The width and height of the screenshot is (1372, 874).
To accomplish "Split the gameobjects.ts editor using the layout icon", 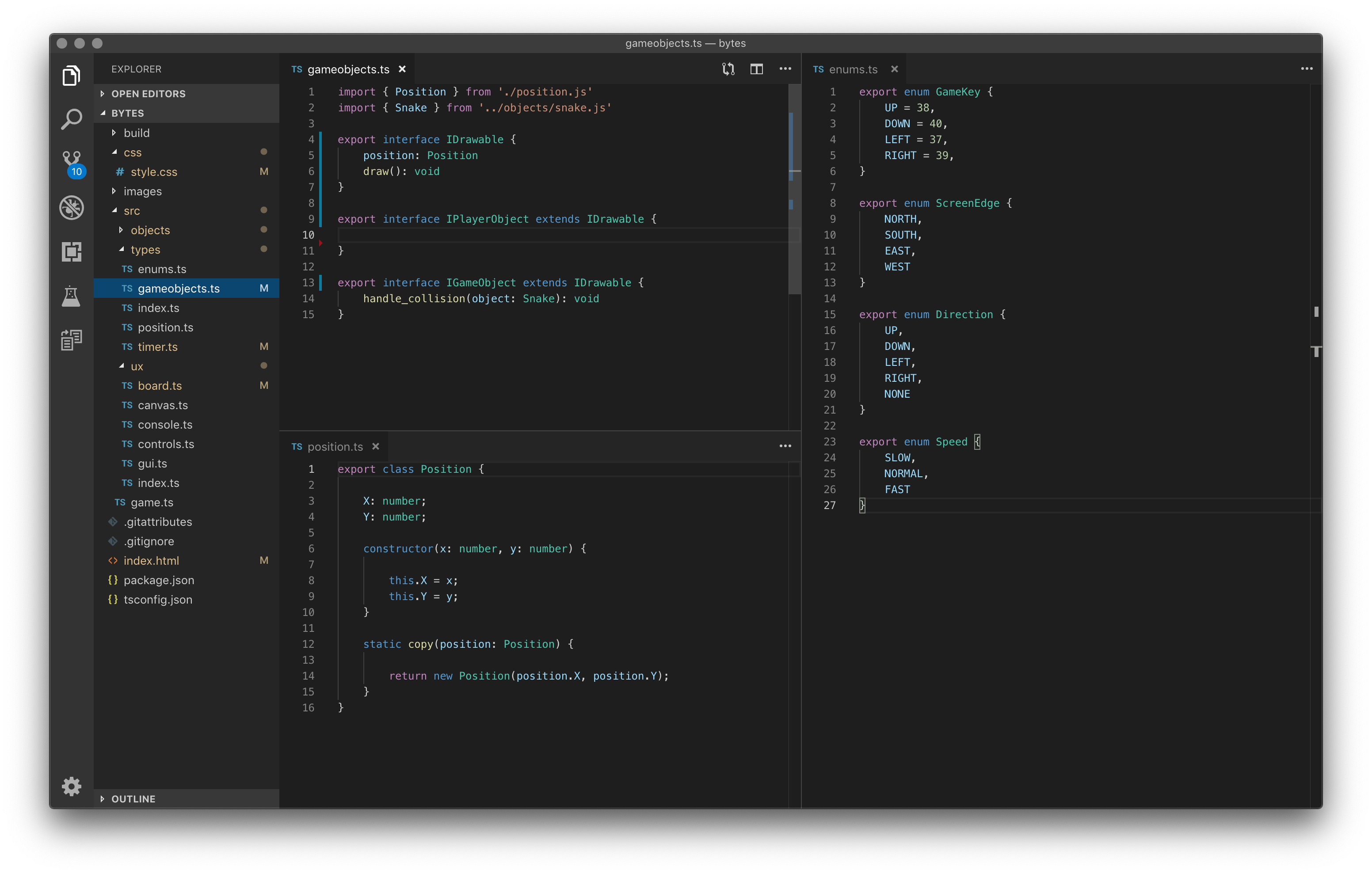I will pyautogui.click(x=757, y=68).
